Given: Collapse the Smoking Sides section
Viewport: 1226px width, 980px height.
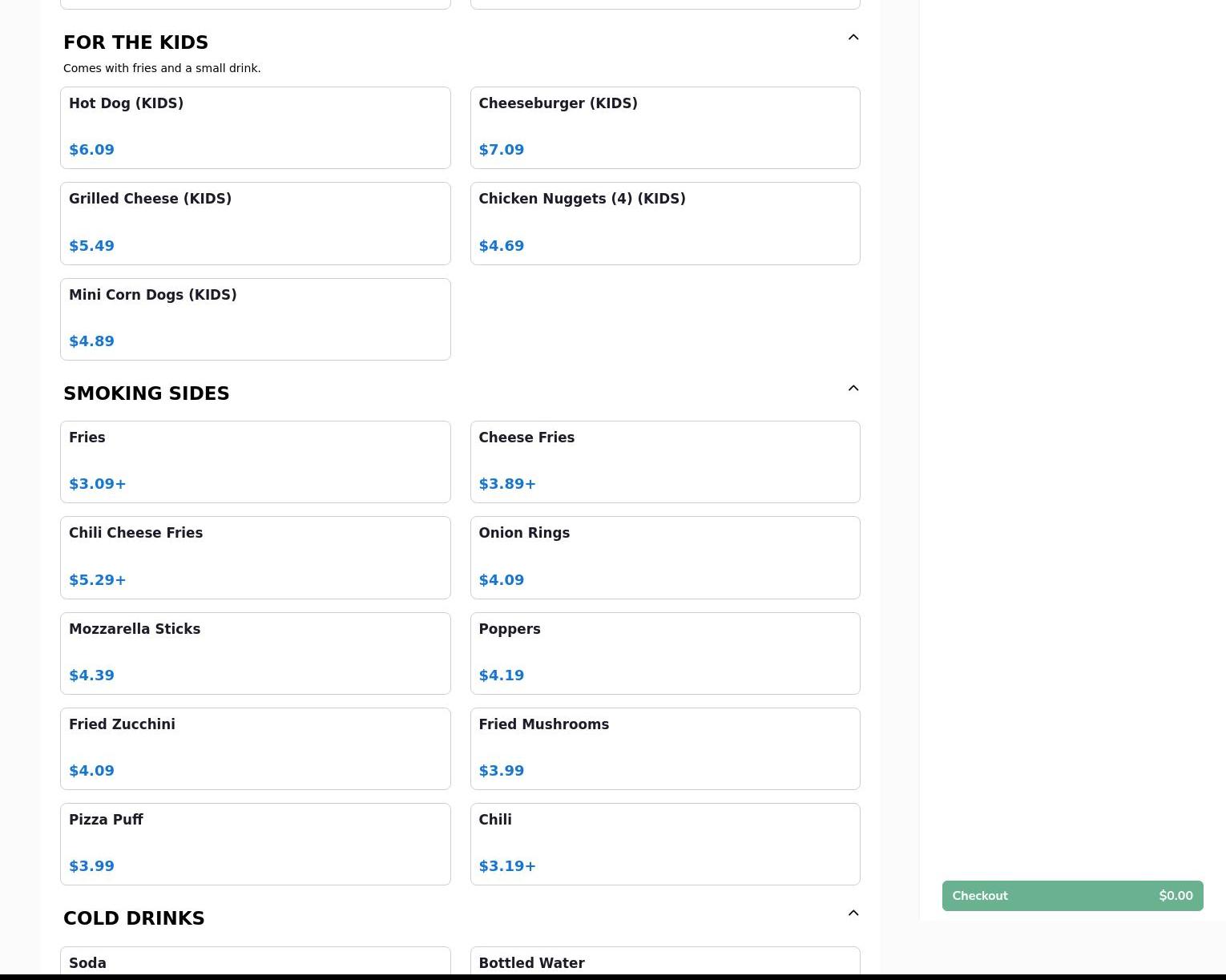Looking at the screenshot, I should pos(853,389).
